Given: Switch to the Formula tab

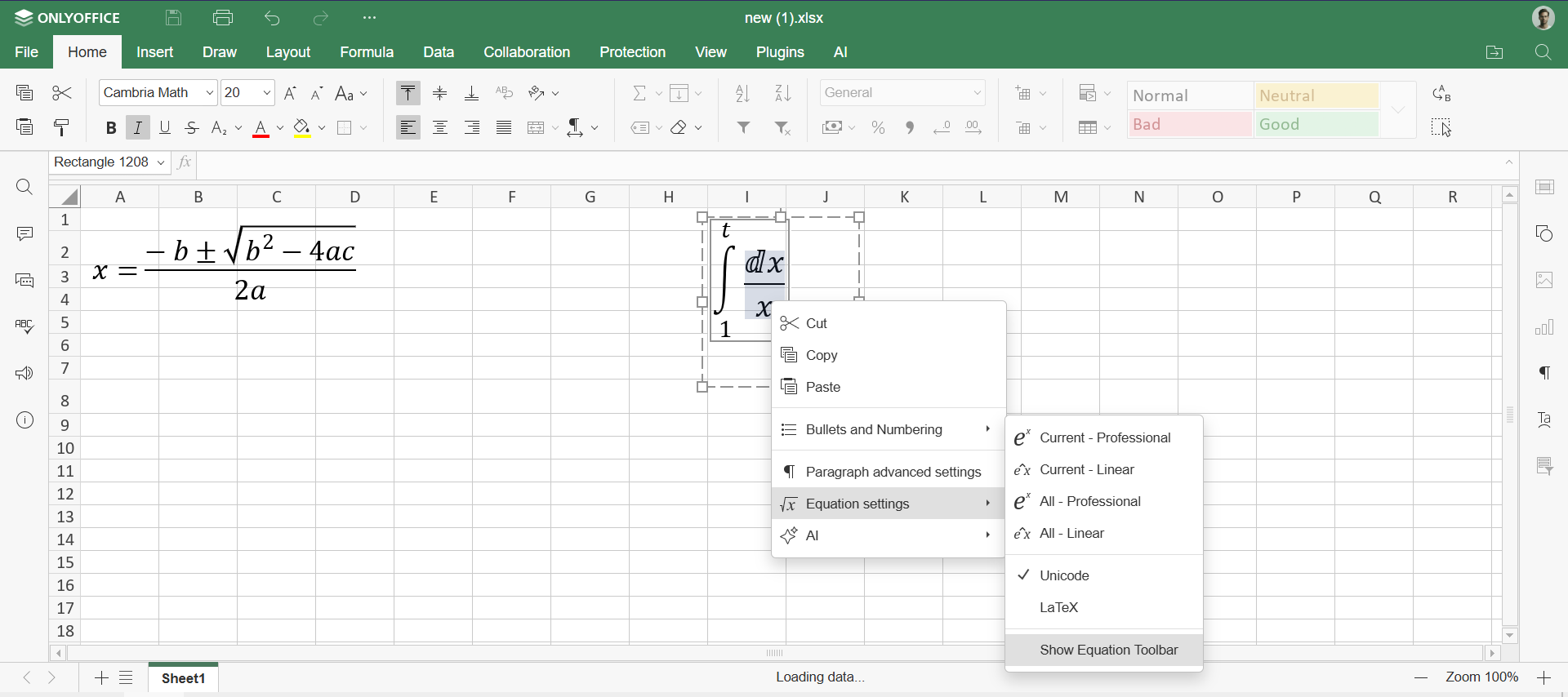Looking at the screenshot, I should (x=367, y=52).
